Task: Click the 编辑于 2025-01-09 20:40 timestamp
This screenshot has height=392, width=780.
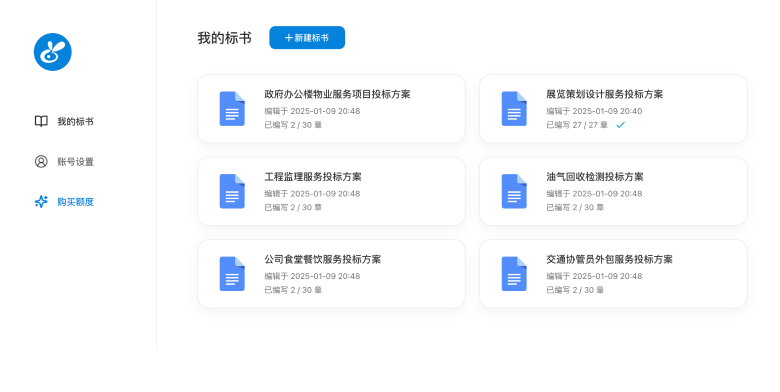Action: (594, 111)
